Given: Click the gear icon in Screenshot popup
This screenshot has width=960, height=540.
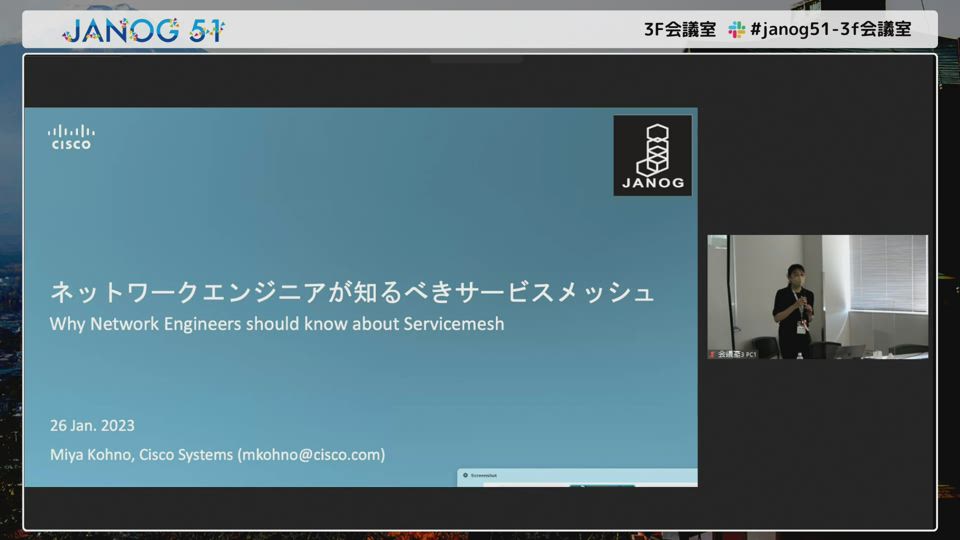Looking at the screenshot, I should pyautogui.click(x=466, y=476).
